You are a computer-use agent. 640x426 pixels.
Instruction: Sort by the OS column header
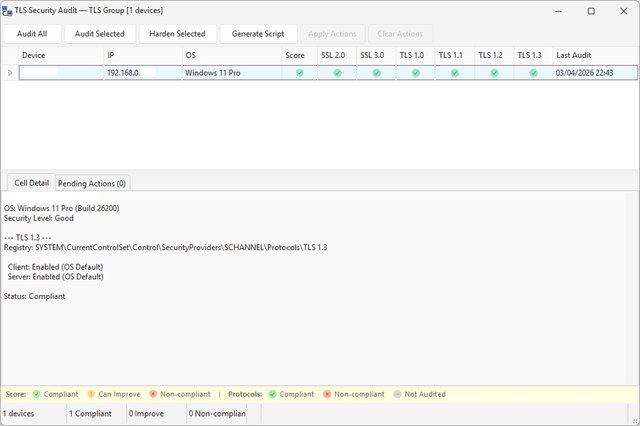232,55
